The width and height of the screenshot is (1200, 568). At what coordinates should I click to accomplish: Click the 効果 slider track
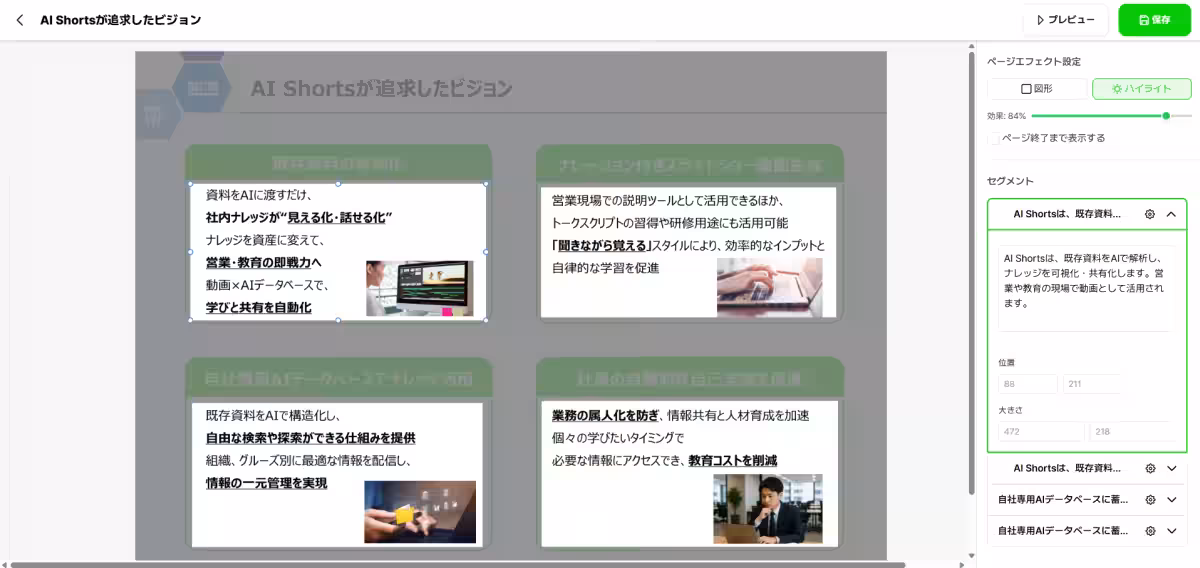1100,116
